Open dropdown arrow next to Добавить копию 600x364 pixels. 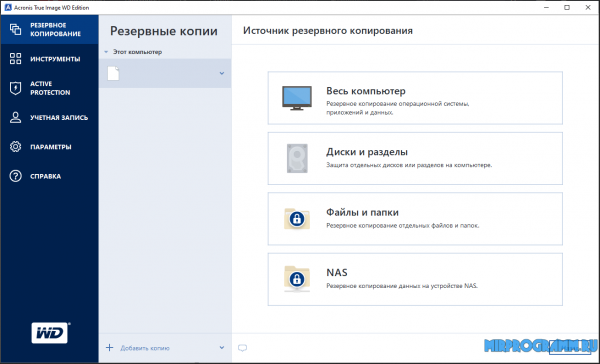coord(222,348)
